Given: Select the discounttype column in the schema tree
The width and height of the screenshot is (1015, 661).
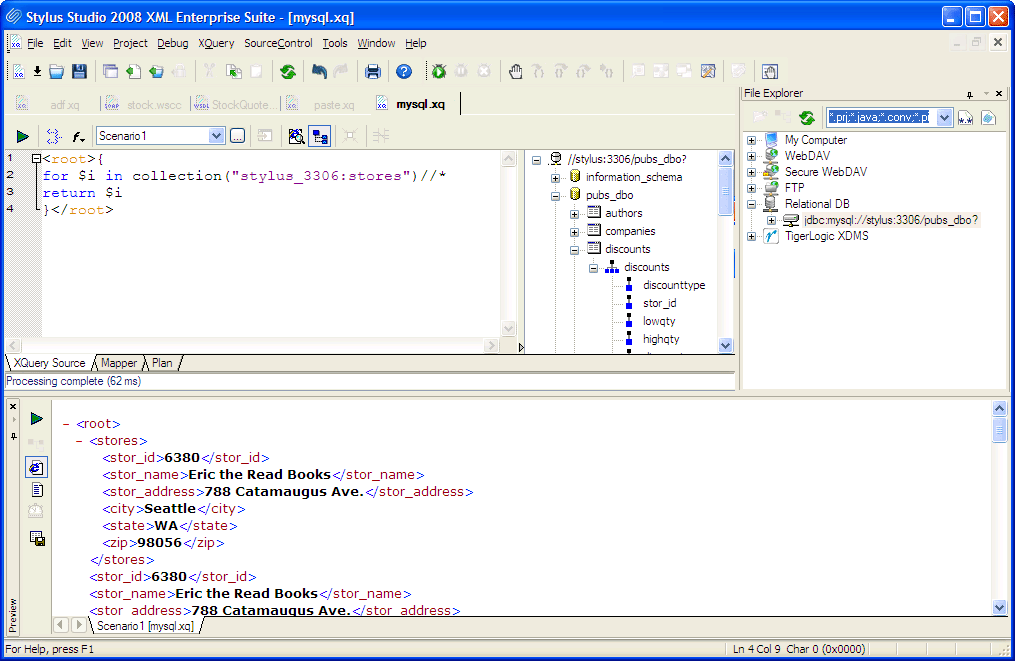Looking at the screenshot, I should click(674, 286).
